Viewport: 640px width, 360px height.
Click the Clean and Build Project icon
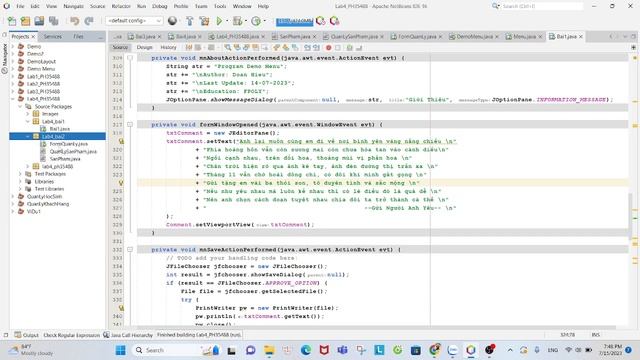coord(204,21)
